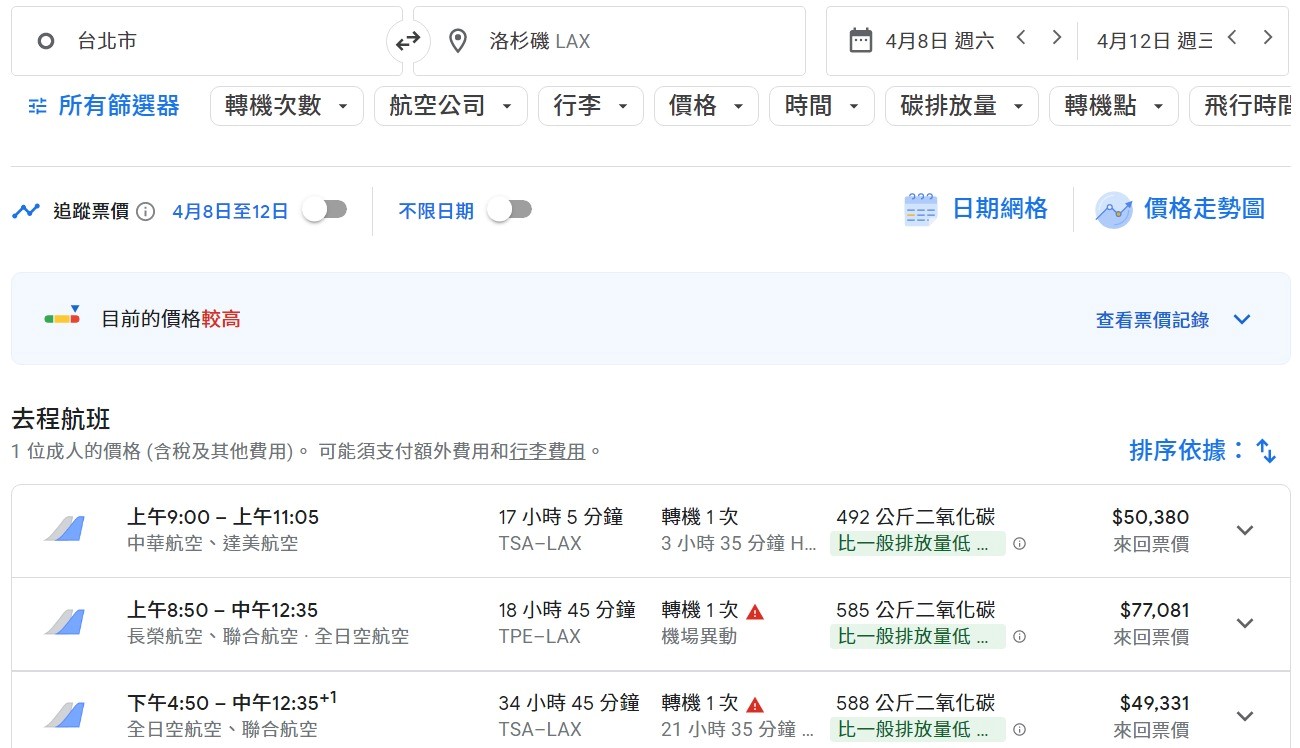Click emissions info icon for $50,380 flight
The width and height of the screenshot is (1300, 748).
click(1019, 544)
